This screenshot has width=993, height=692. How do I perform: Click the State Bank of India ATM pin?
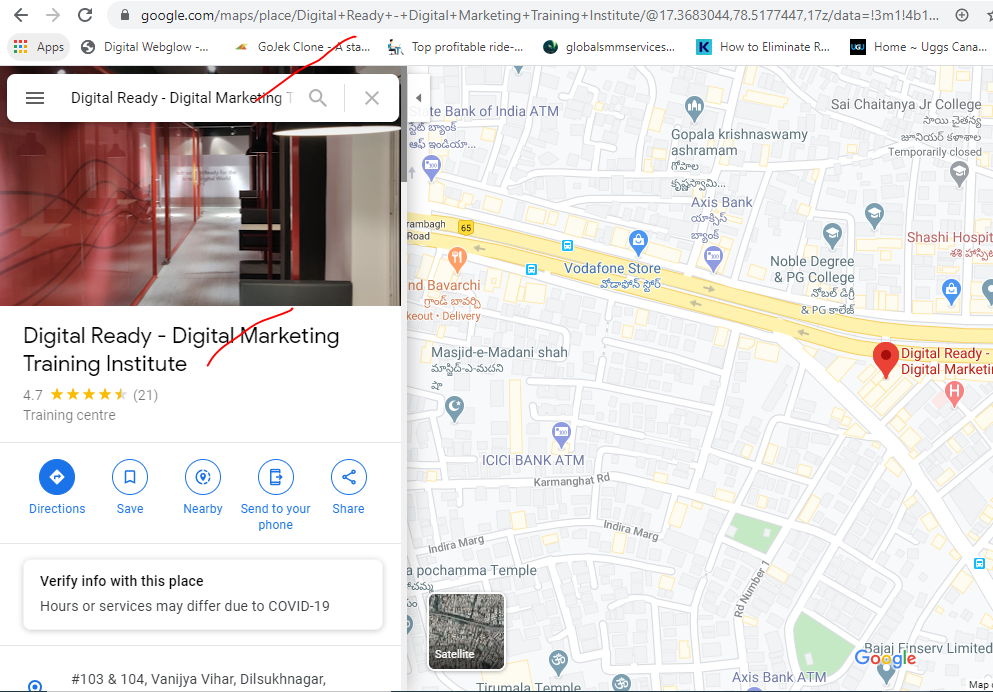point(432,169)
